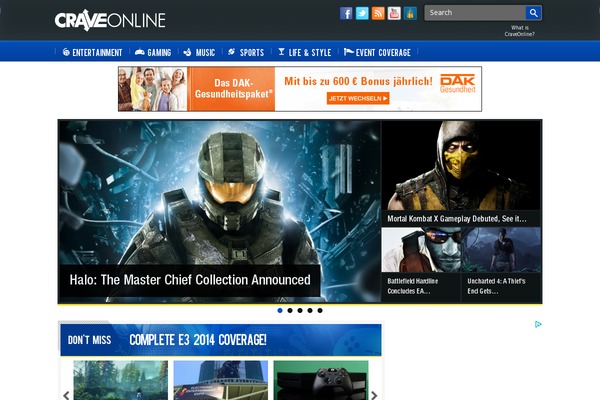Viewport: 600px width, 400px height.
Task: Select the third slider pagination dot
Action: point(300,310)
